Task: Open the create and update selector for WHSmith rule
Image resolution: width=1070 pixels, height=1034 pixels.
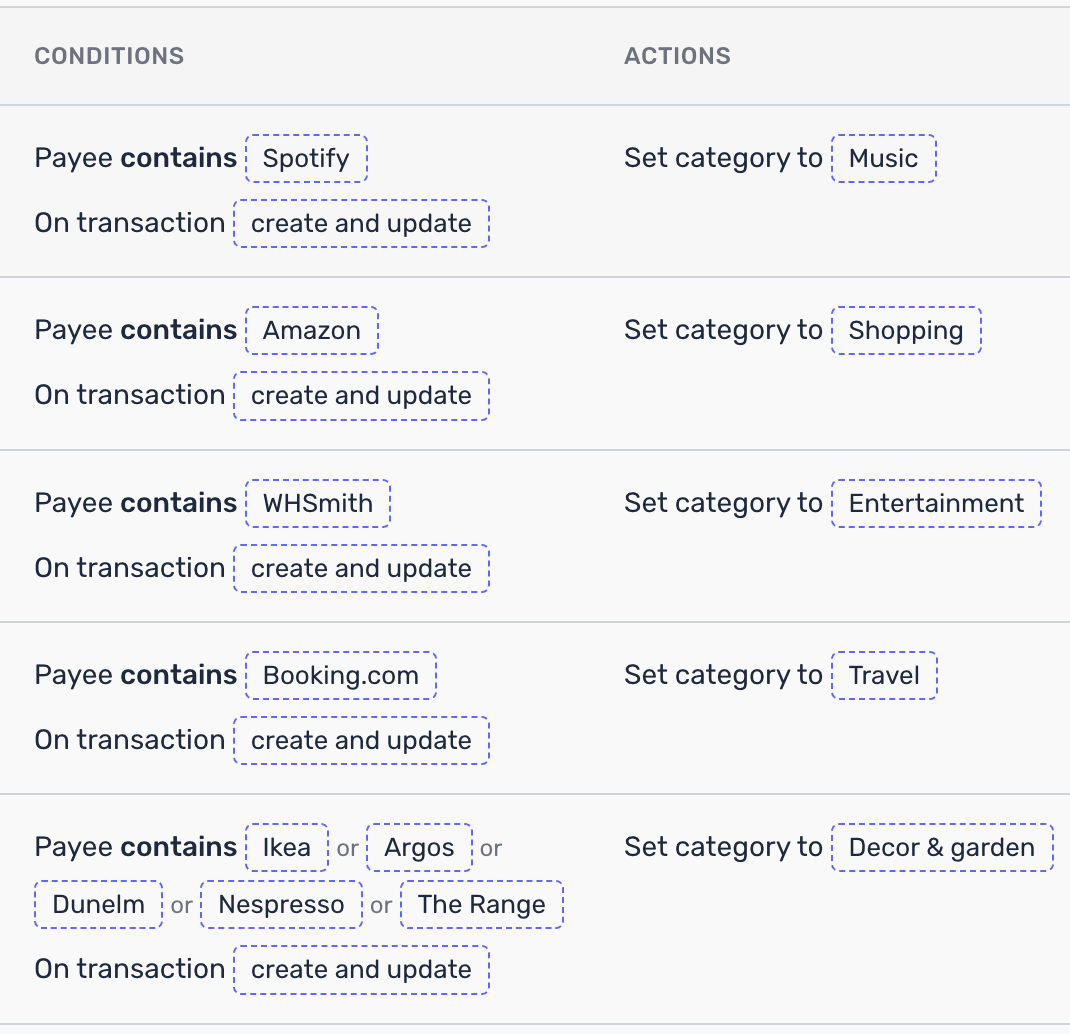Action: click(361, 568)
